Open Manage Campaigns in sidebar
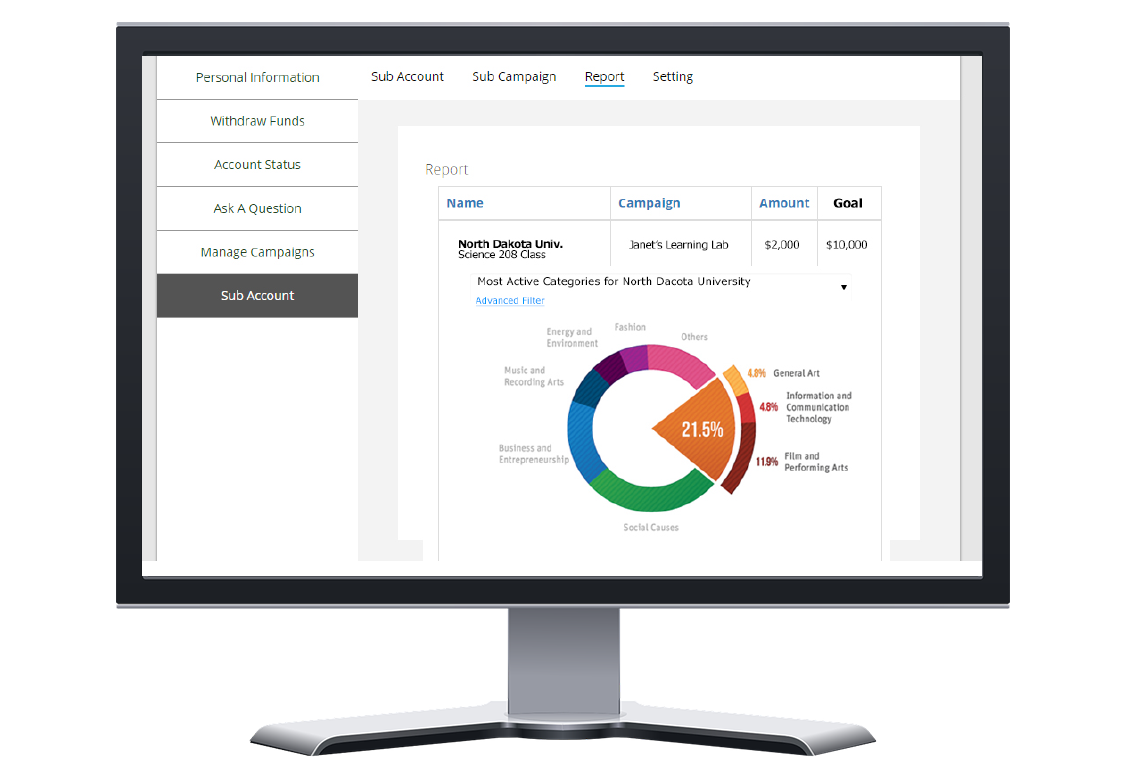Screen dimensions: 1135x759 point(257,252)
